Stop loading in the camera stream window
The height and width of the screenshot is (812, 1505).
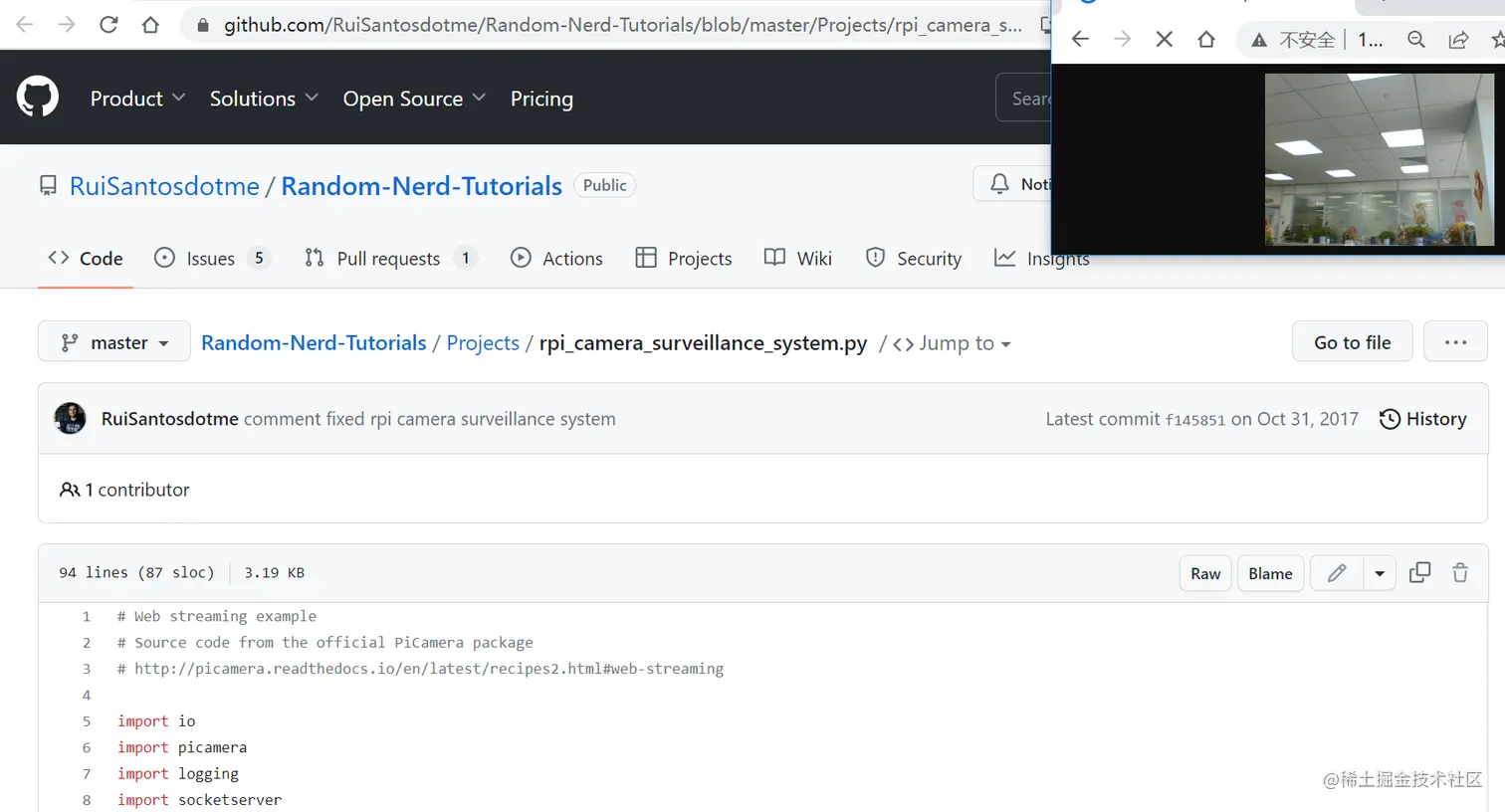(1164, 39)
